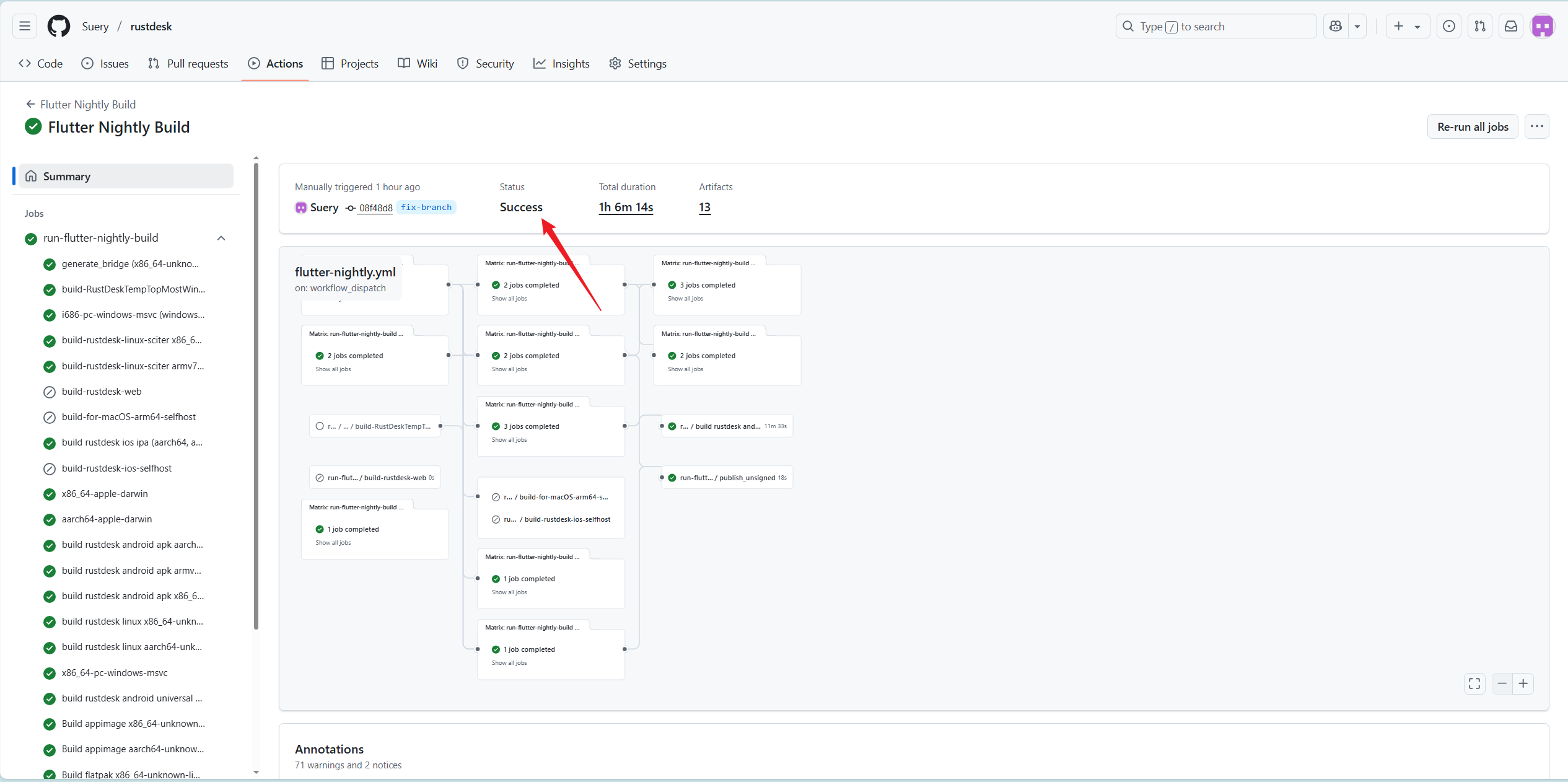Open the create new plus menu
1568x782 pixels.
click(x=1408, y=26)
